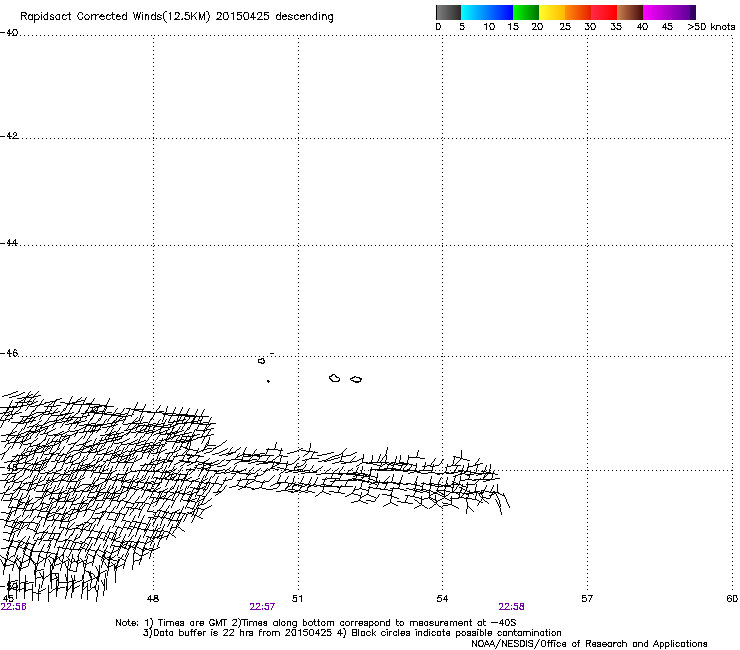Click the '48' longitude axis label
740x650 pixels.
coord(153,599)
